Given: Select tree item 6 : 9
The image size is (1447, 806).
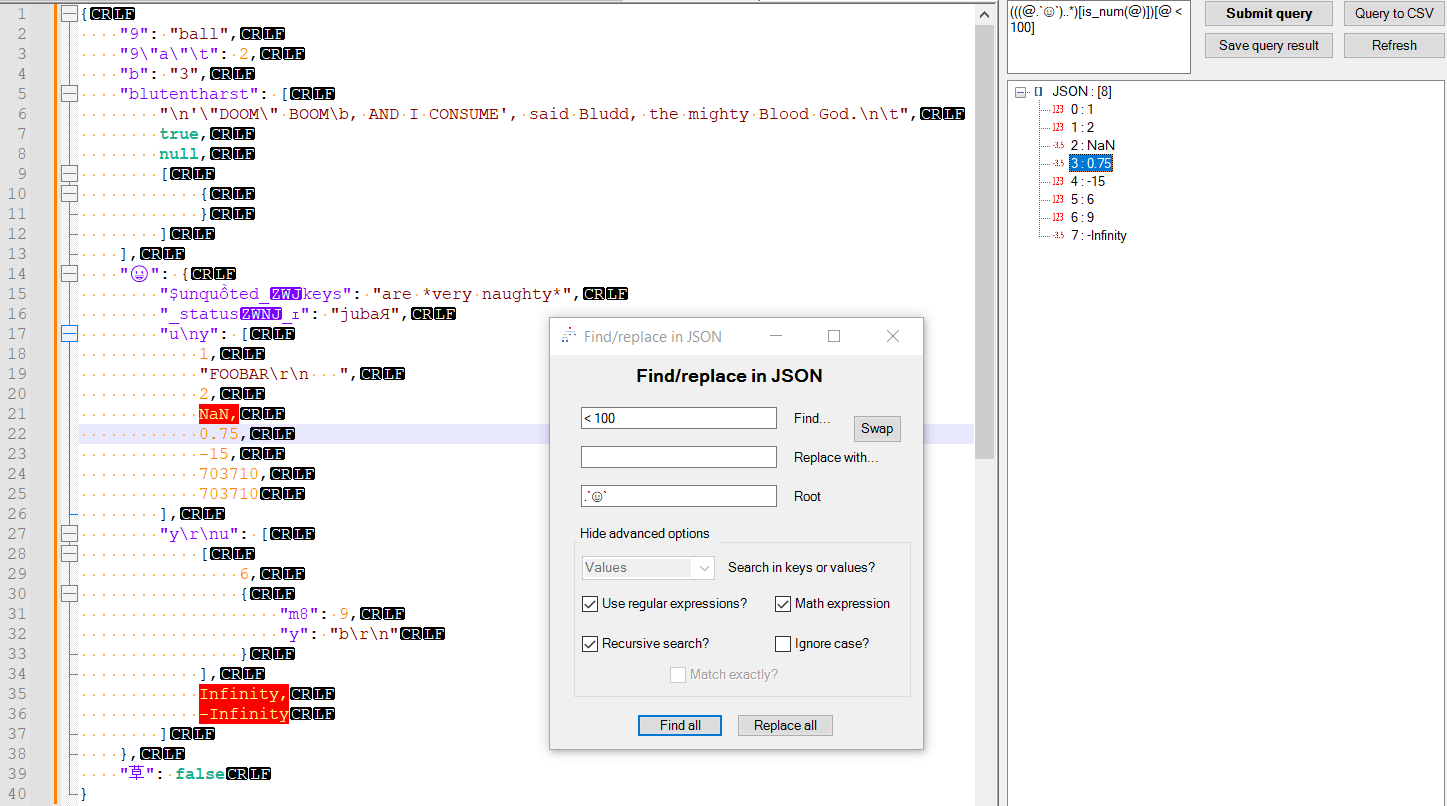Looking at the screenshot, I should [1081, 217].
